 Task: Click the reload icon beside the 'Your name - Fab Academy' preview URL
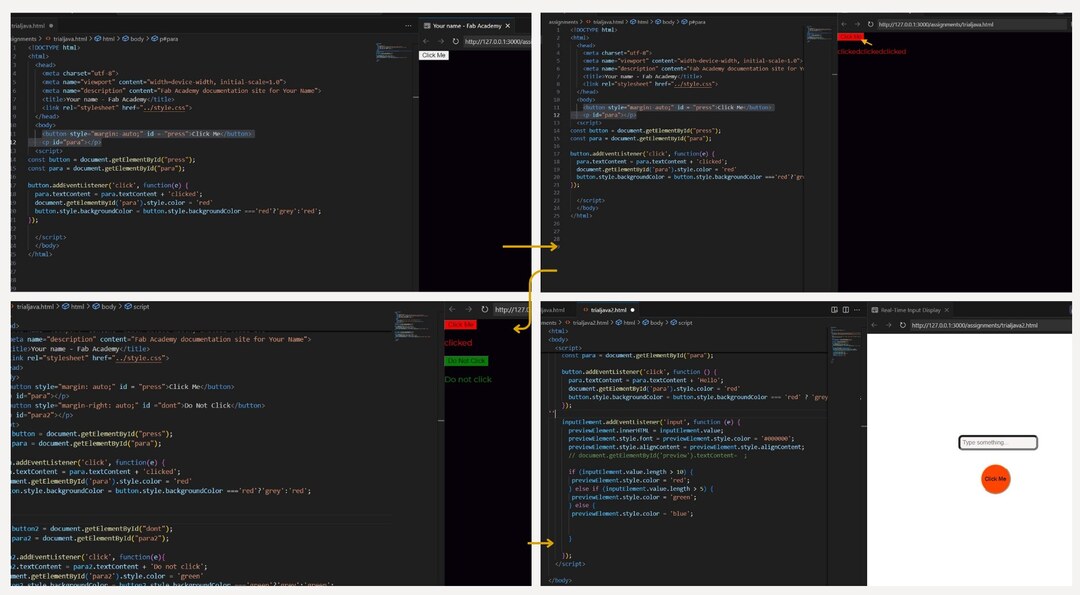point(455,41)
